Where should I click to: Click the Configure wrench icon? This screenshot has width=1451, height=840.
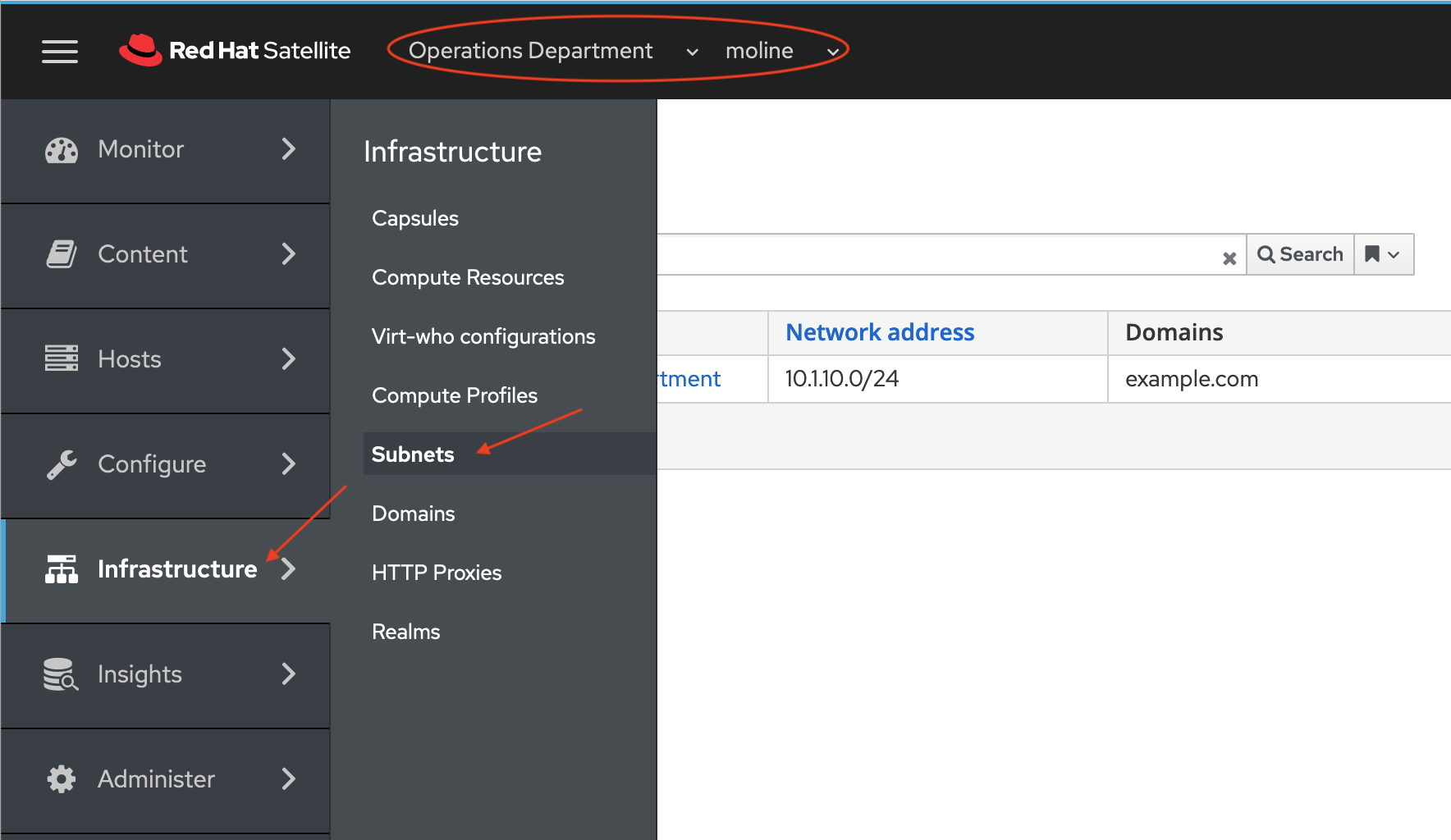point(60,464)
